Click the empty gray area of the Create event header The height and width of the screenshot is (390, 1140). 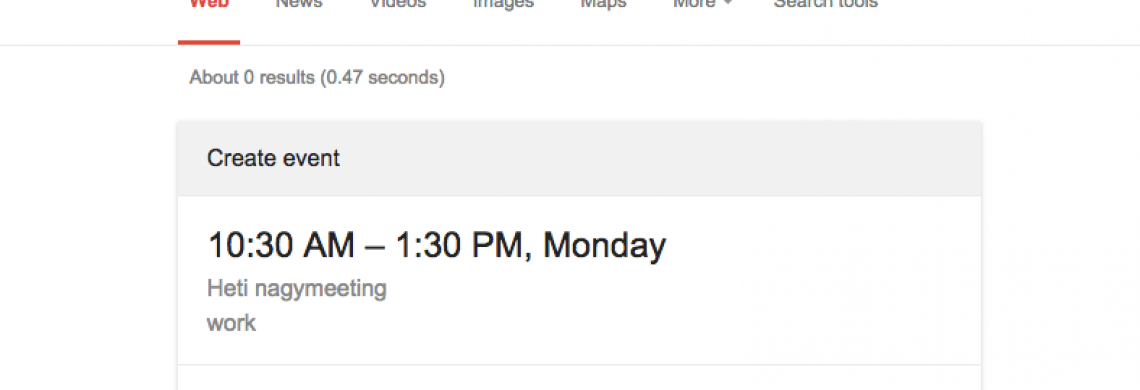pos(654,159)
